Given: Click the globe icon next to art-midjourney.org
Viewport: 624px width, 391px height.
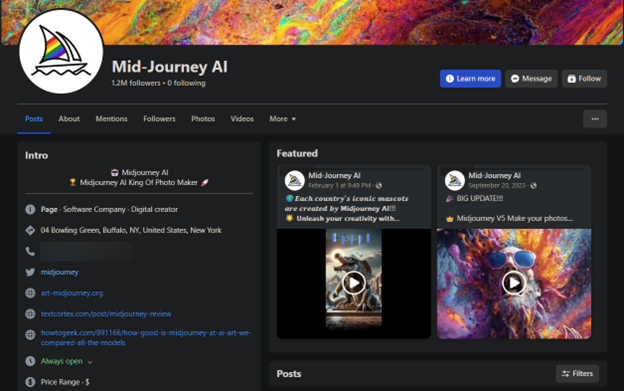Looking at the screenshot, I should tap(30, 293).
